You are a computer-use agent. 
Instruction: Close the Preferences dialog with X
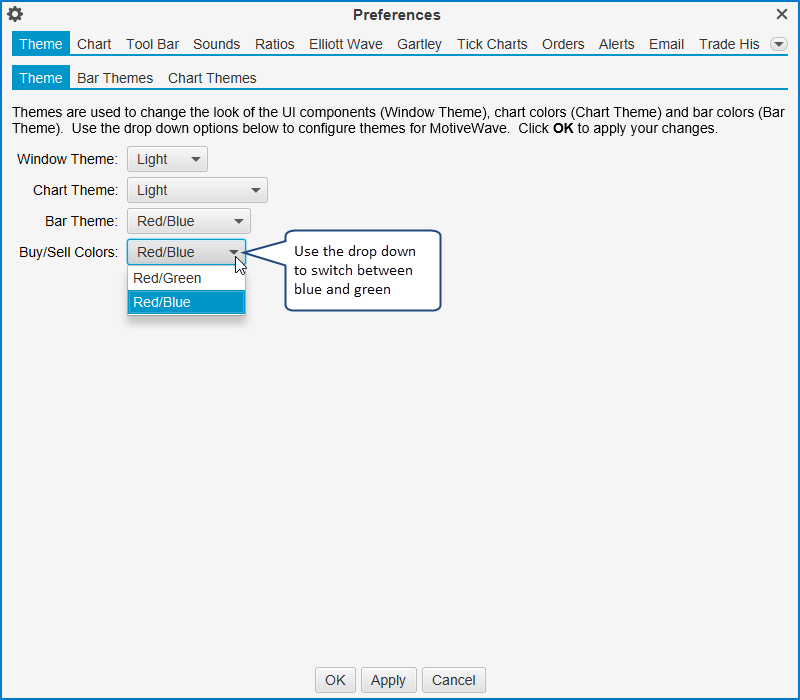782,15
